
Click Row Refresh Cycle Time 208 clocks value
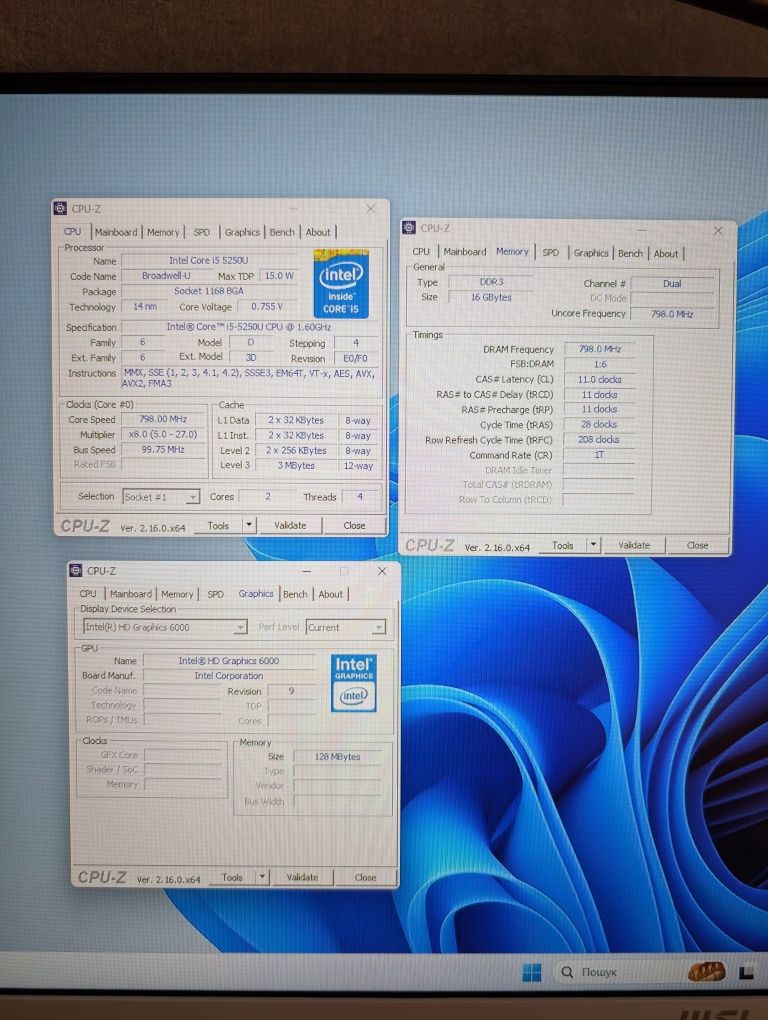pos(599,440)
